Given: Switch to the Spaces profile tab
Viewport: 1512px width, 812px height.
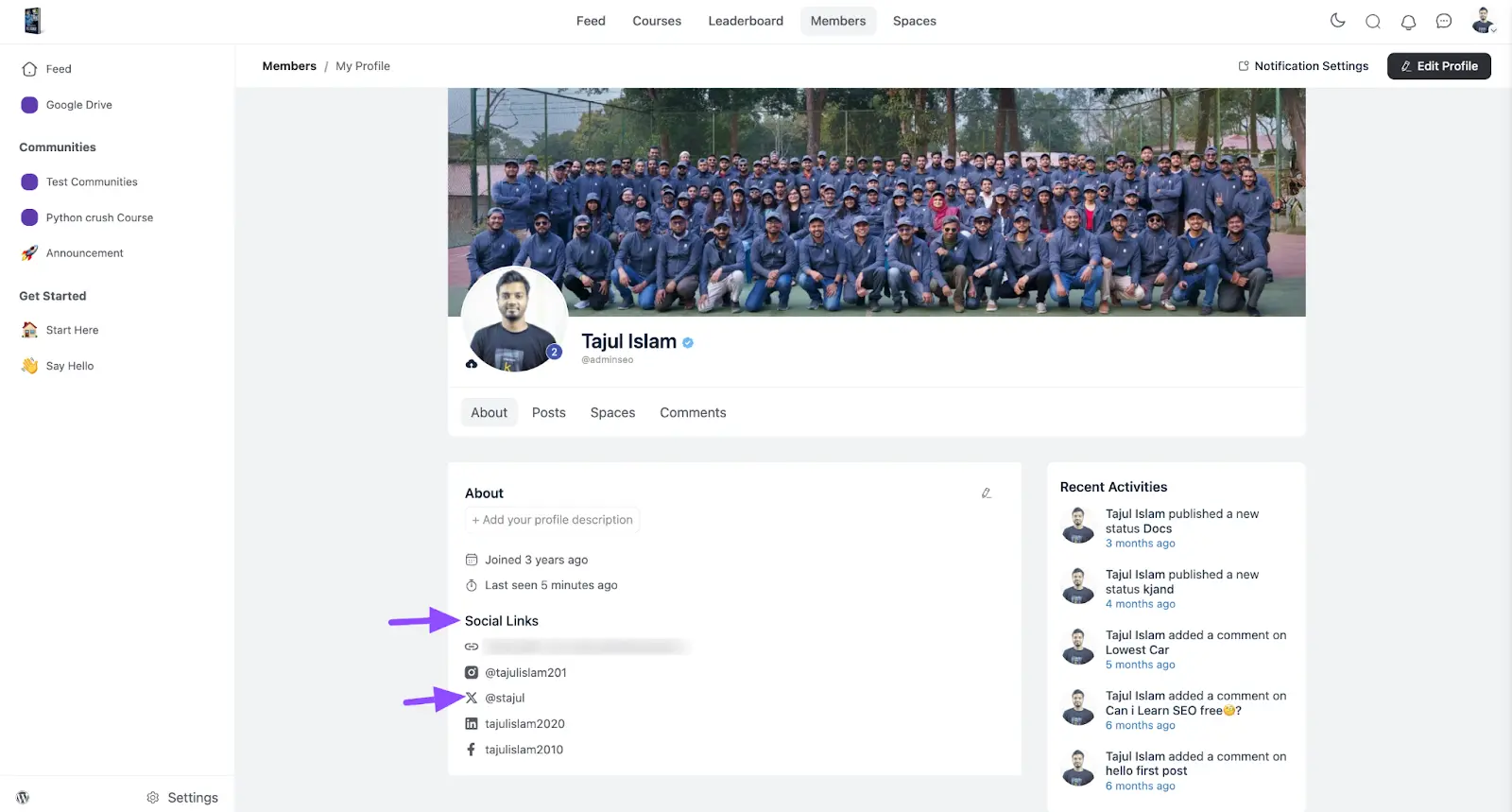Looking at the screenshot, I should (x=612, y=413).
